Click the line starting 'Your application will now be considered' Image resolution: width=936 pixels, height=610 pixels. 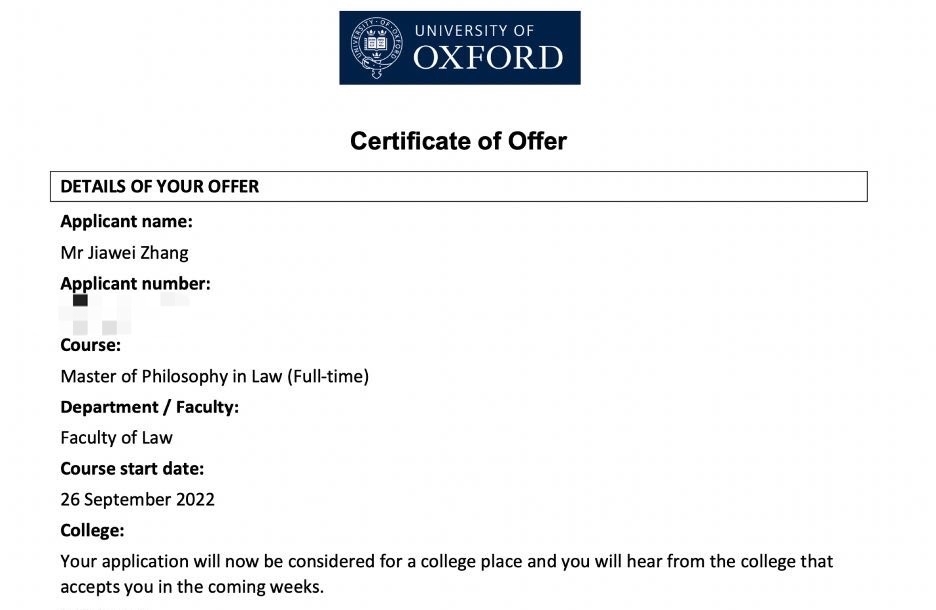click(x=447, y=562)
